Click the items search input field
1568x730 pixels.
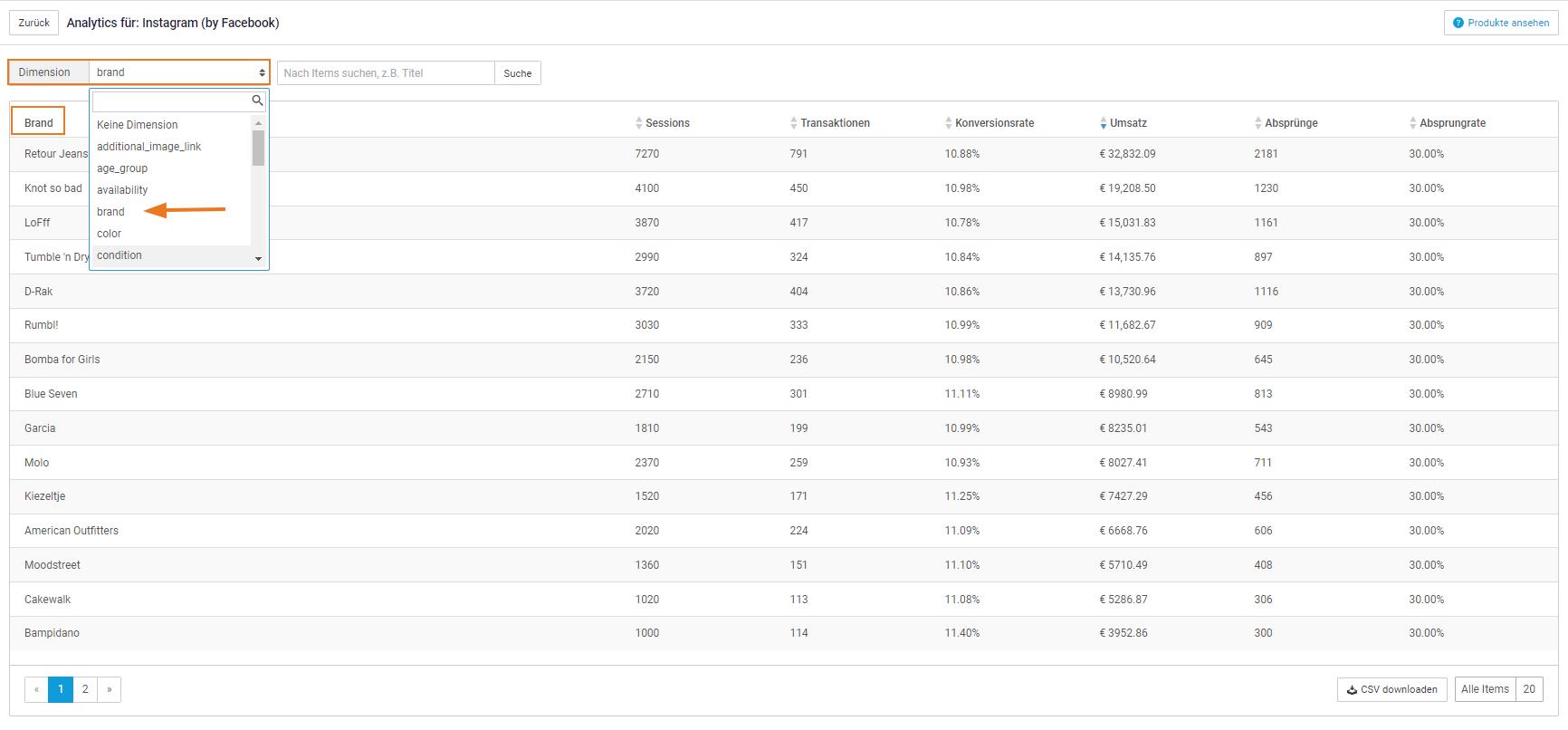coord(386,73)
